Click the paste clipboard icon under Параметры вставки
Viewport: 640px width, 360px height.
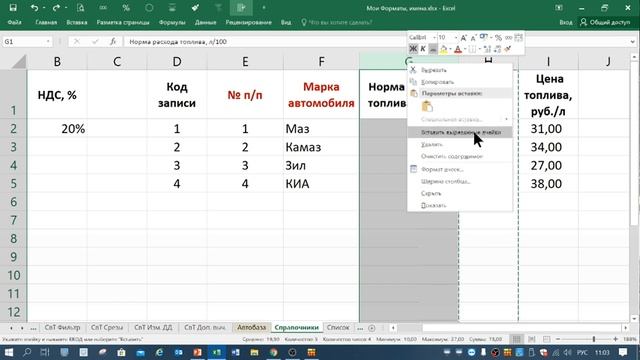coord(427,107)
